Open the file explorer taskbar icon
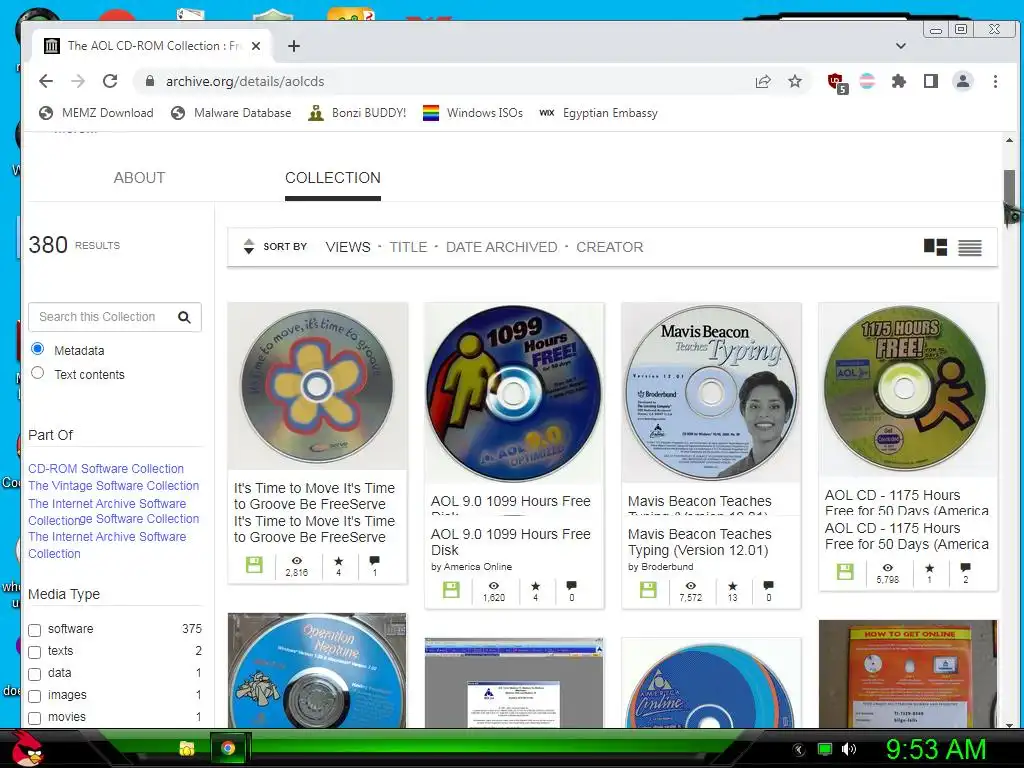Screen dimensions: 1024x768 [x=187, y=748]
